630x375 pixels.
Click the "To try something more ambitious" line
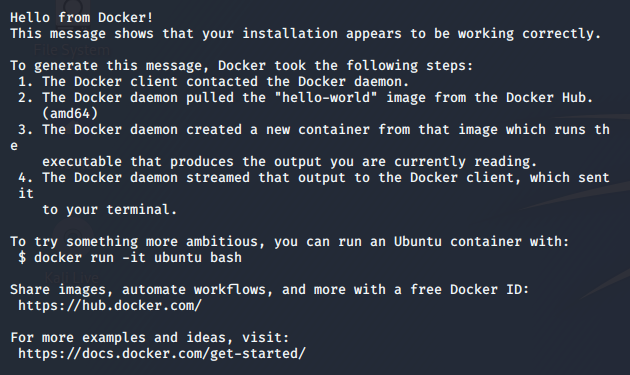click(290, 242)
